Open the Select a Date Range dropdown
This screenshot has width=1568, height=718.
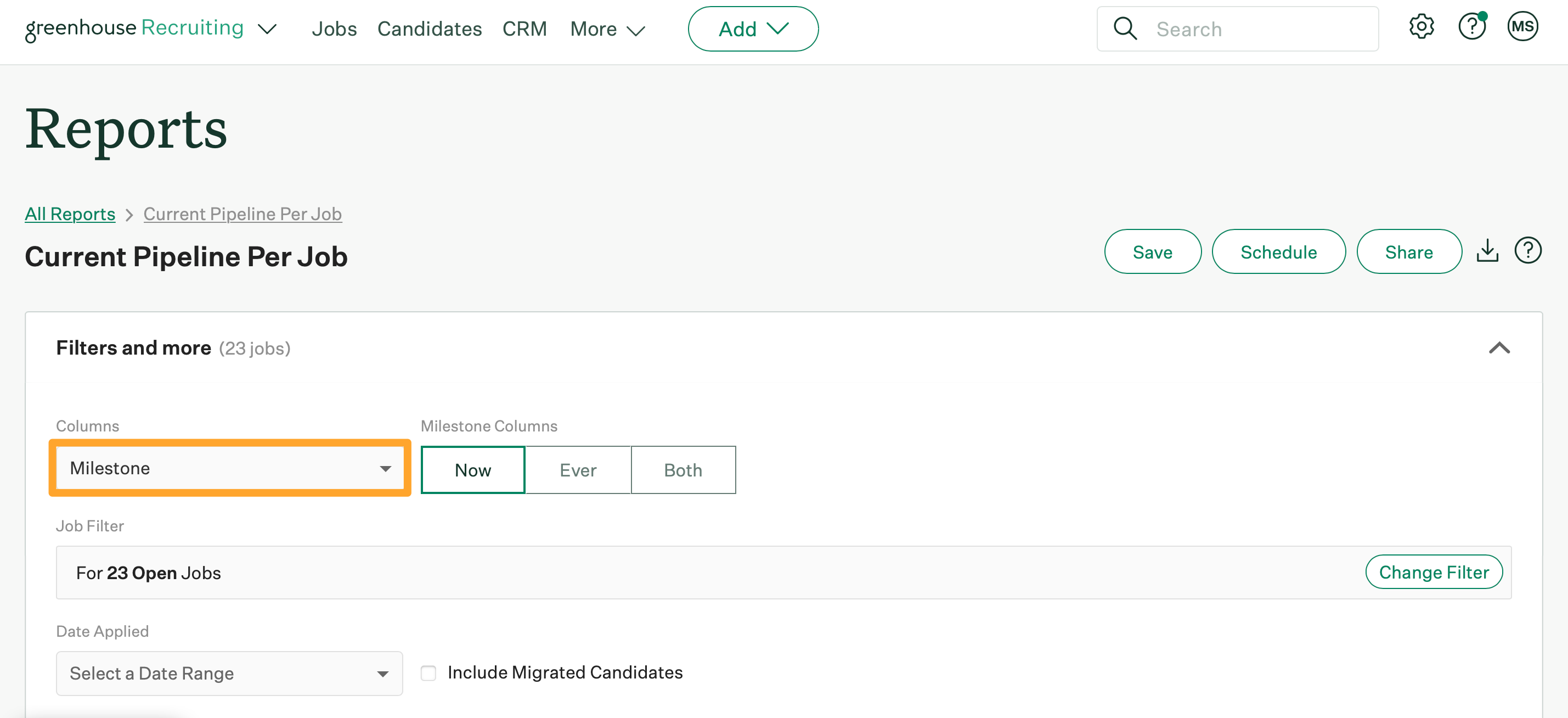pos(229,673)
